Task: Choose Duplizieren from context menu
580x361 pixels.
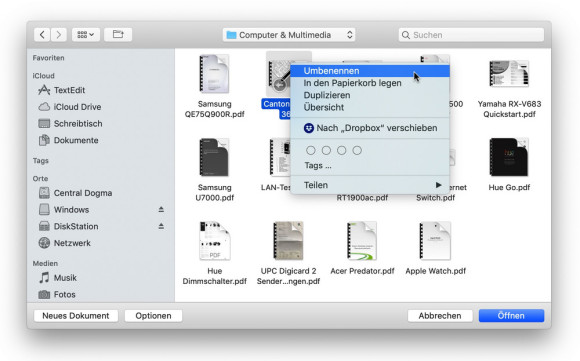Action: (370, 95)
